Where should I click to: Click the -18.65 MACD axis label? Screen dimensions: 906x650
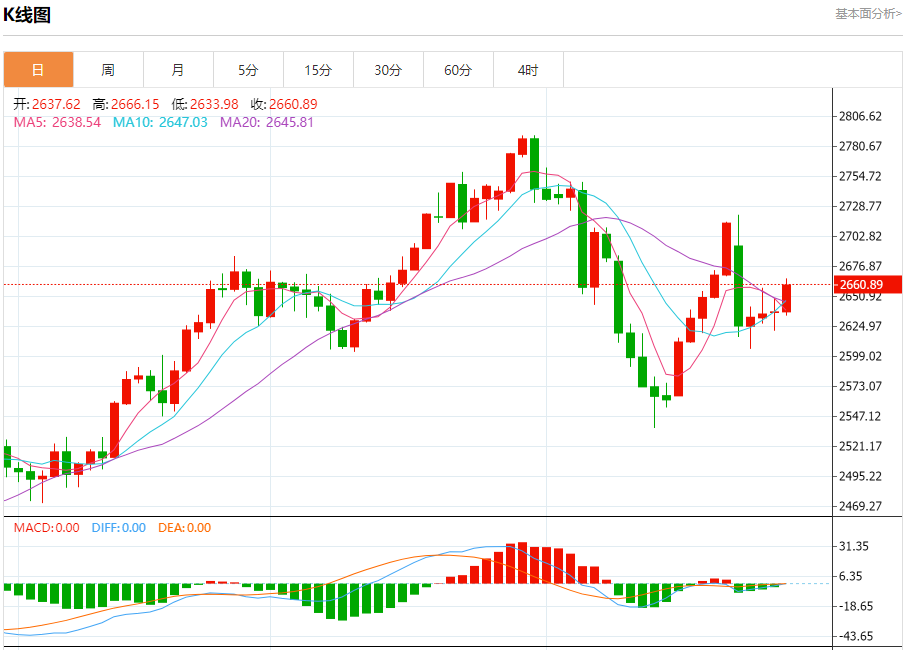click(x=855, y=606)
